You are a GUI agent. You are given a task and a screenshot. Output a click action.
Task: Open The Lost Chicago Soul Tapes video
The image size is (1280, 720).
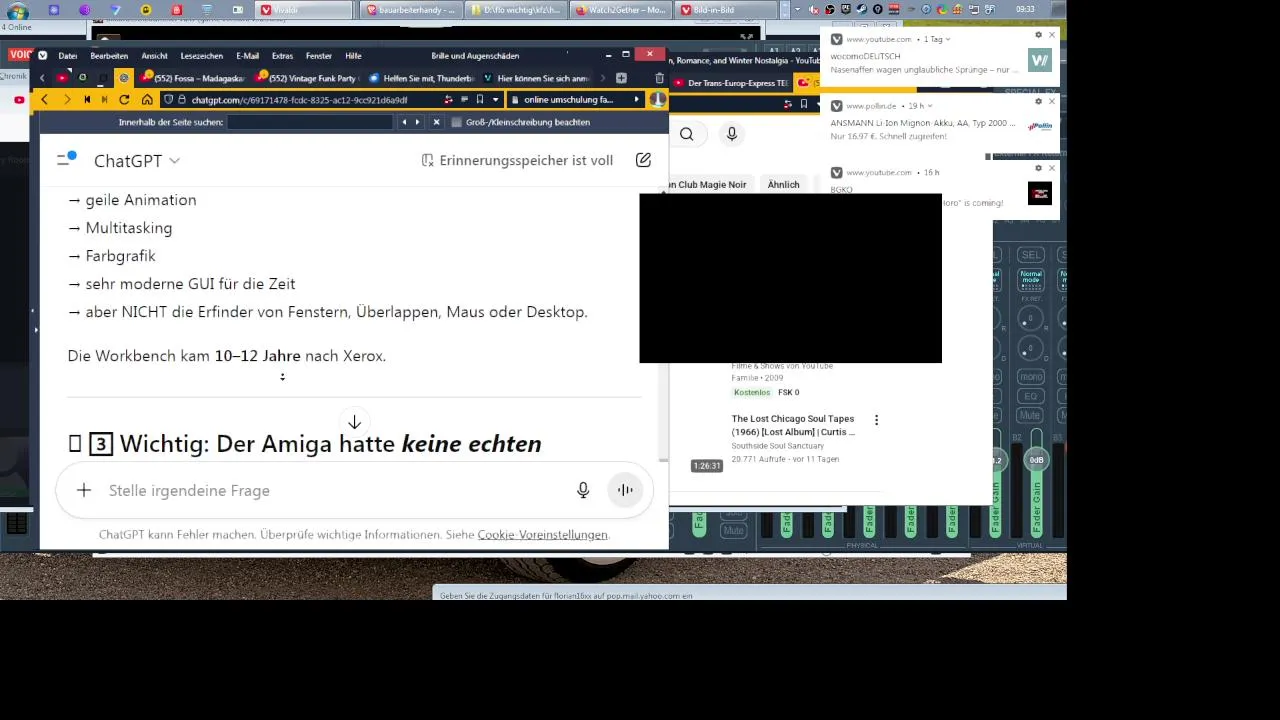pyautogui.click(x=793, y=426)
